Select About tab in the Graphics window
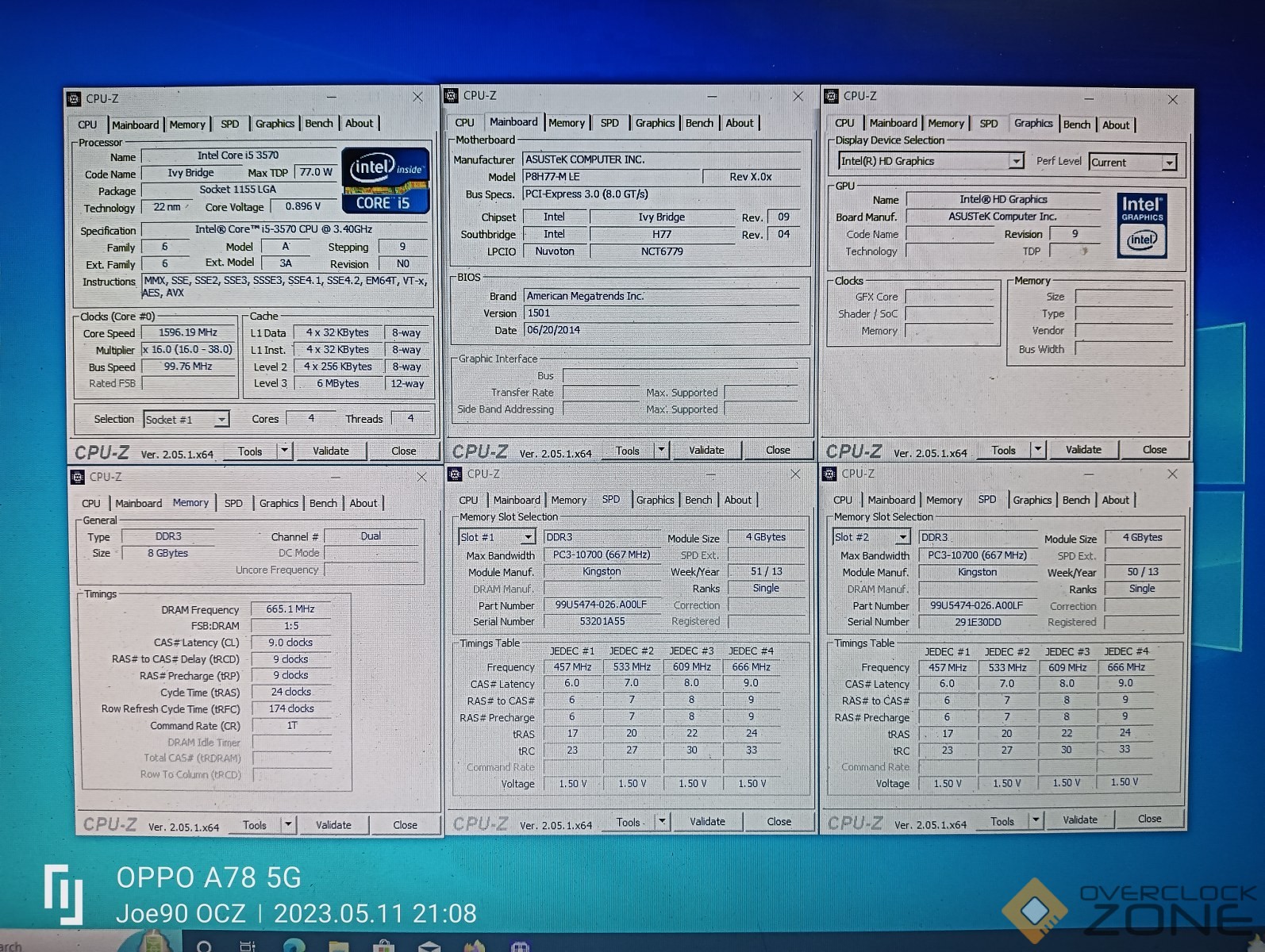1265x952 pixels. pos(1116,125)
